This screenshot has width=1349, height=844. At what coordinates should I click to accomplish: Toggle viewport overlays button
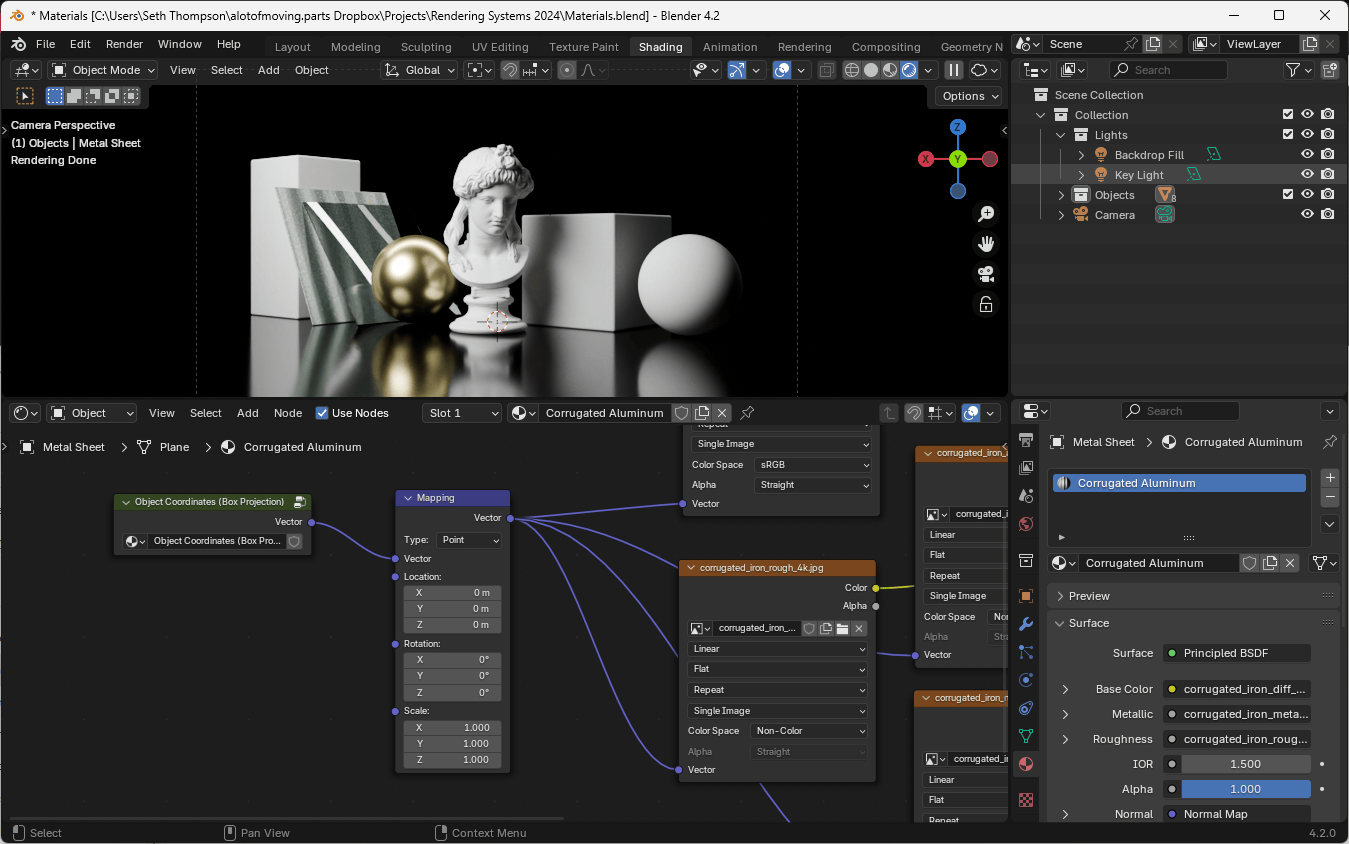pos(783,70)
